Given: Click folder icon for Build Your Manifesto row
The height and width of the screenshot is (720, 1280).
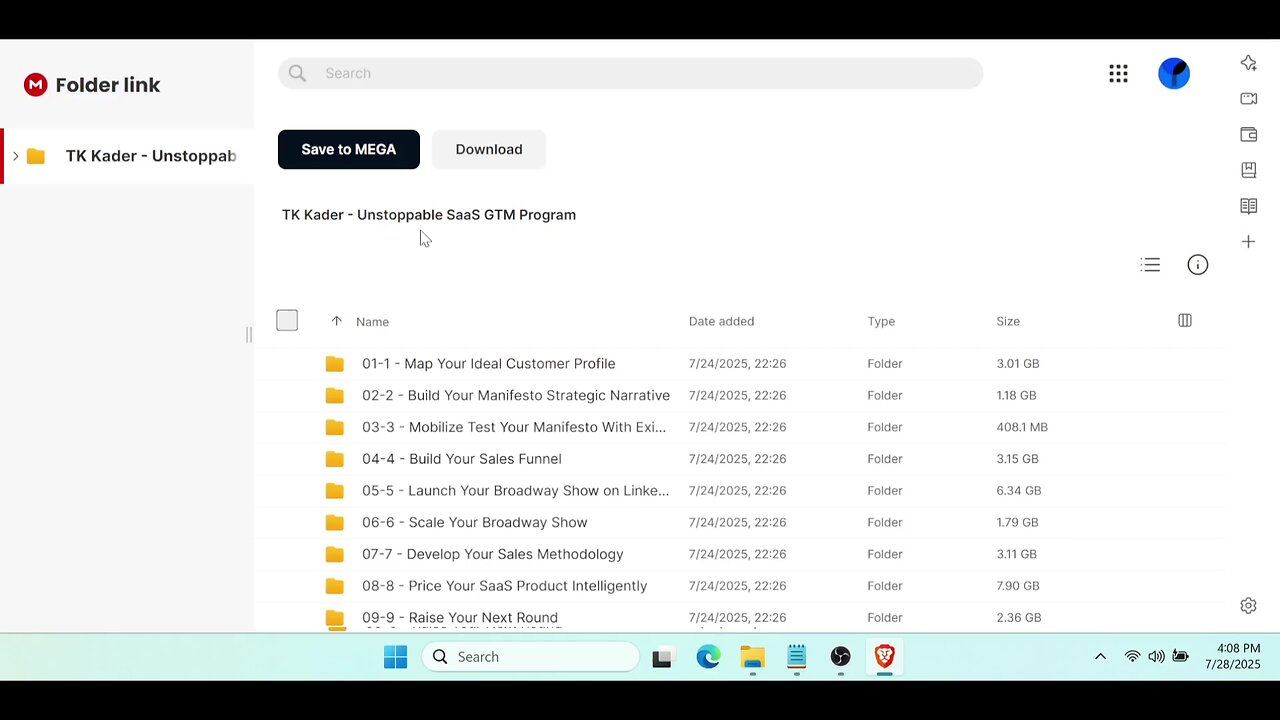Looking at the screenshot, I should [x=335, y=396].
